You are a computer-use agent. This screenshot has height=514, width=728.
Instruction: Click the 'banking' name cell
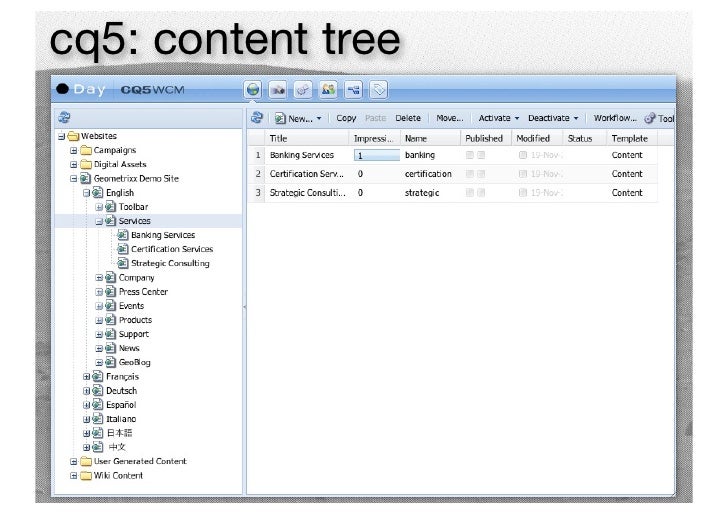click(x=420, y=155)
